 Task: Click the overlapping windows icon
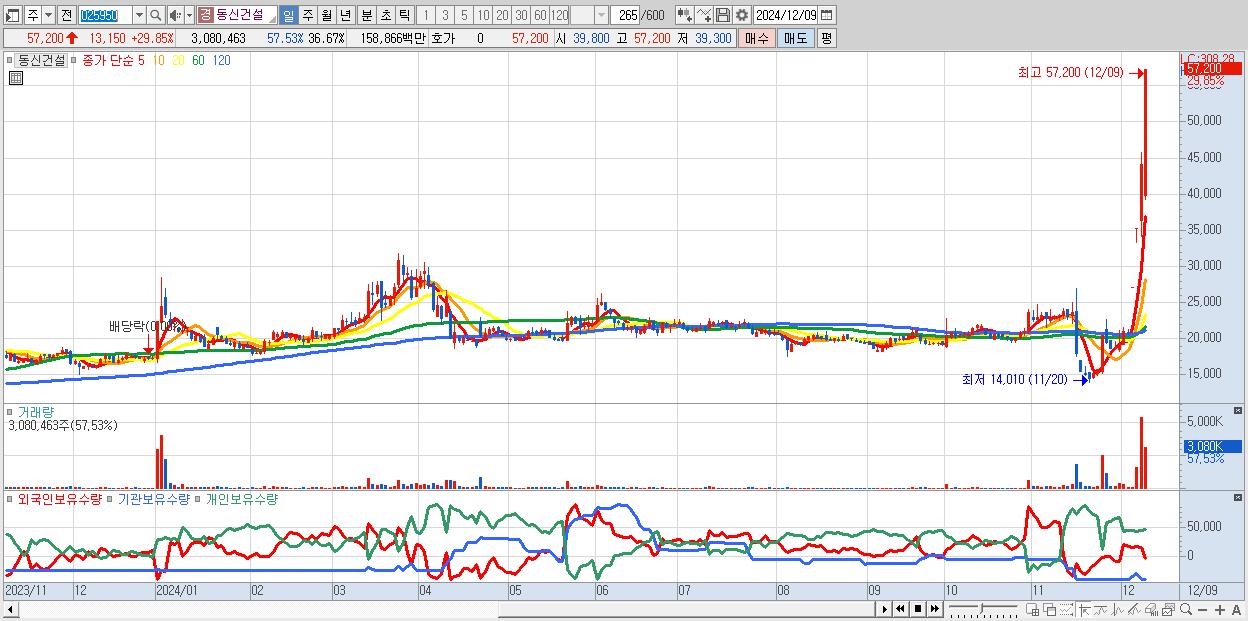tap(1050, 609)
